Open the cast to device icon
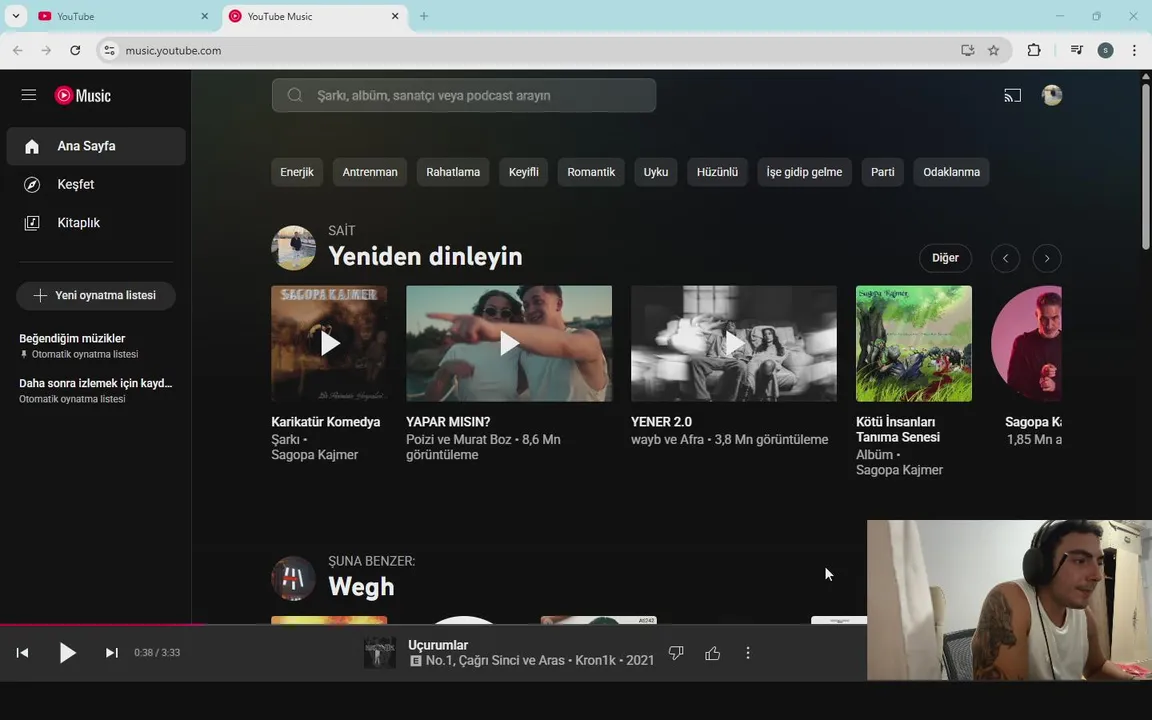The image size is (1152, 720). [1012, 96]
